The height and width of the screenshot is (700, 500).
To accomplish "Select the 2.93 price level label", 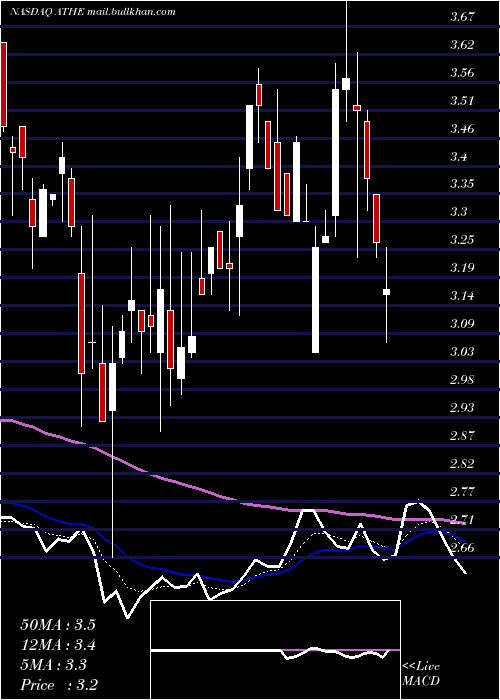I will (462, 408).
